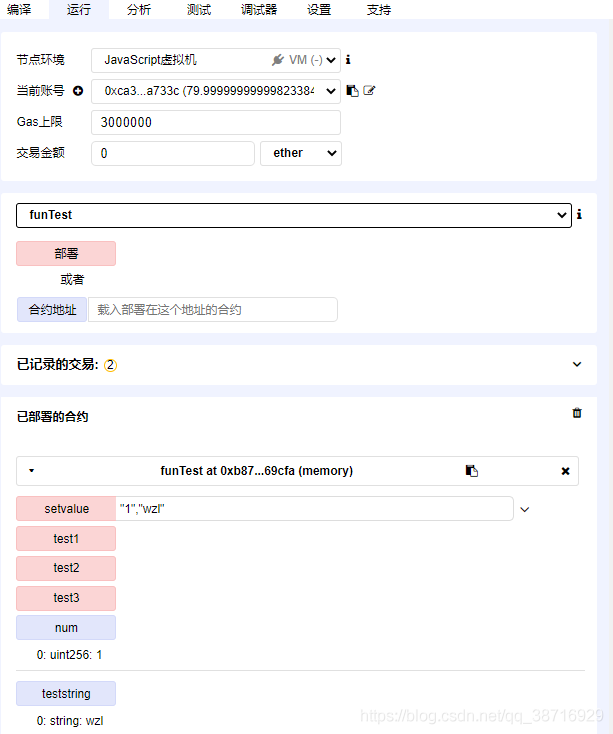Click the 已部署的合约 heading
Screen dimensions: 613x734
point(52,417)
